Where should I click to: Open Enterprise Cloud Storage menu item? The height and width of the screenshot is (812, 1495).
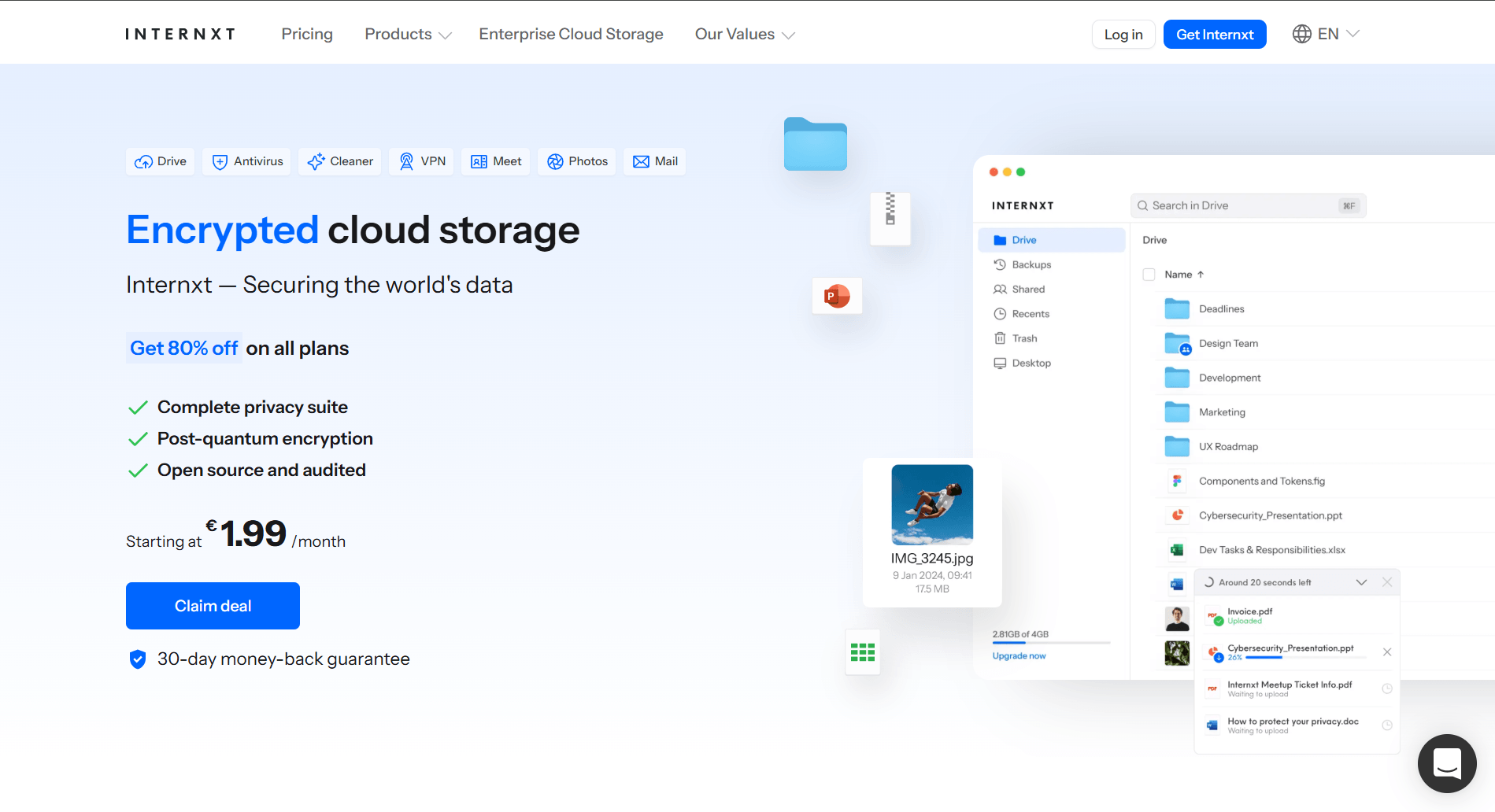[x=571, y=35]
